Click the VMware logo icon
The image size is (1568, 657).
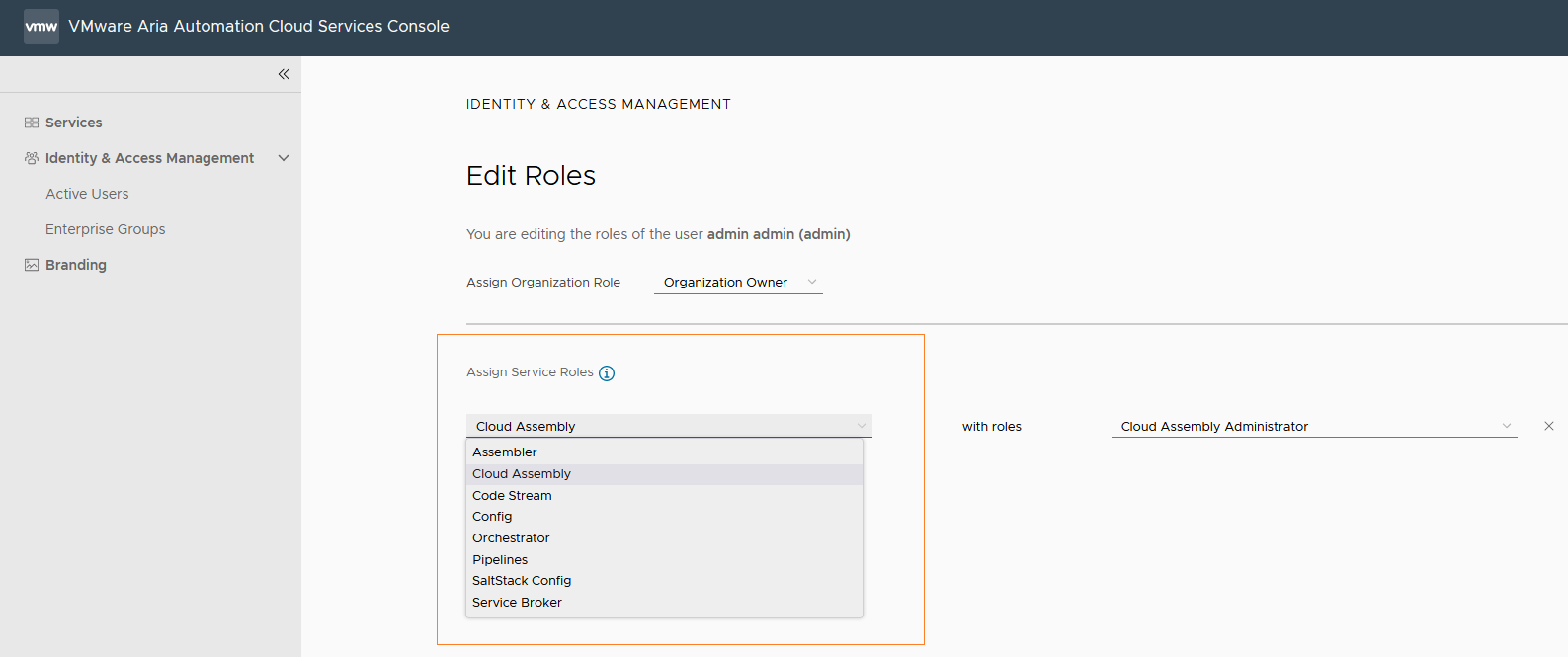pyautogui.click(x=41, y=27)
